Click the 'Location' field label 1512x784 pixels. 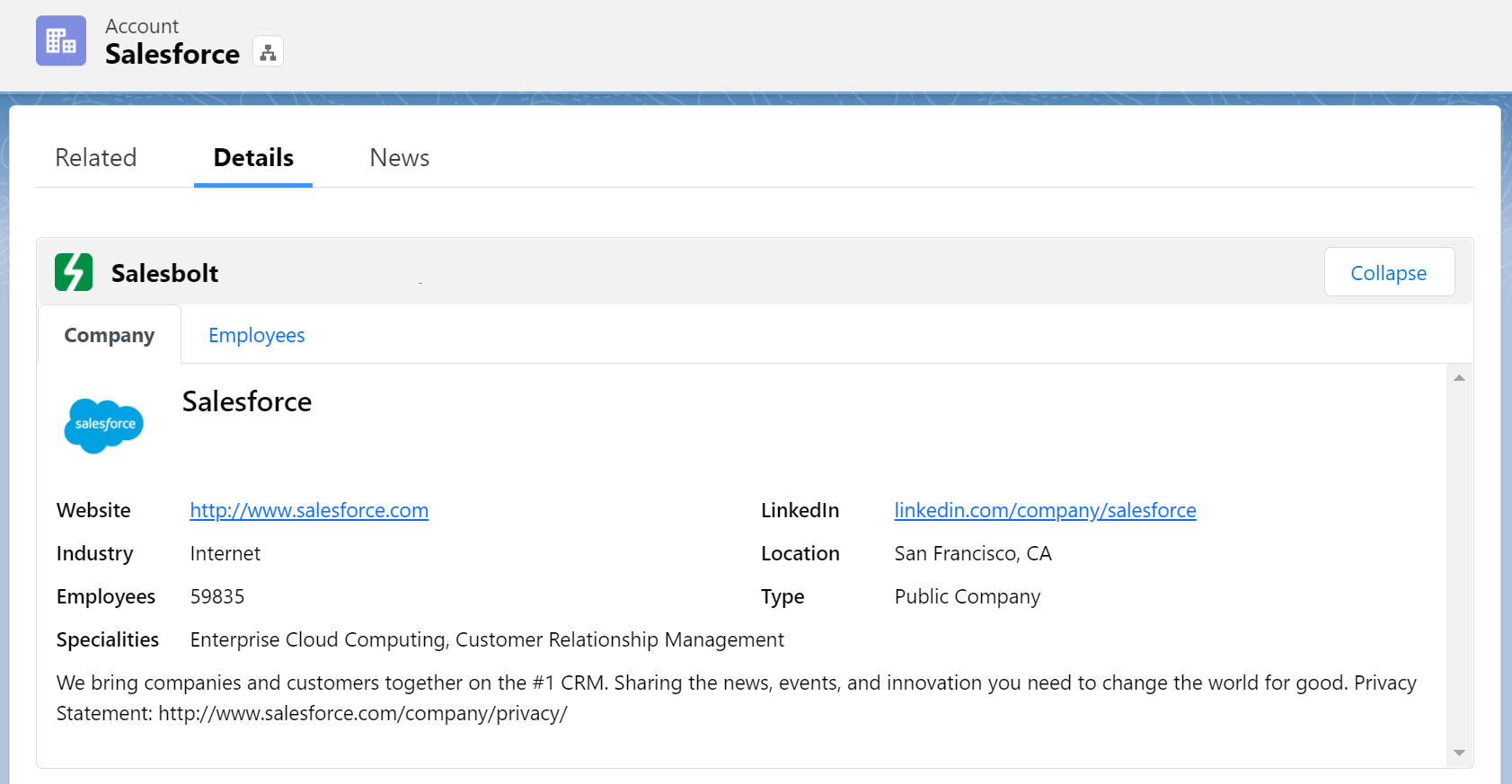click(x=800, y=553)
